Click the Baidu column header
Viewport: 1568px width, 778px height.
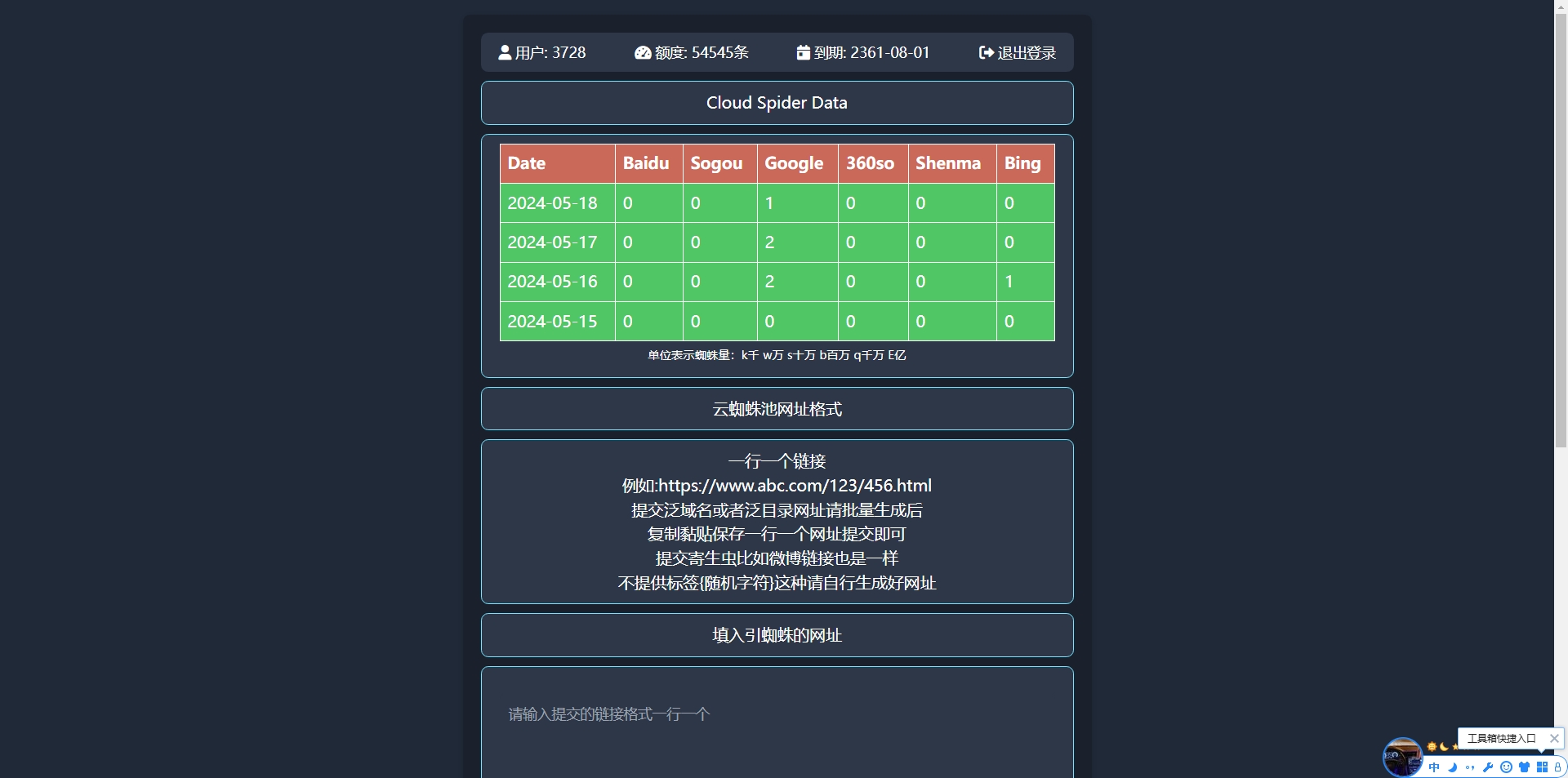pyautogui.click(x=648, y=163)
